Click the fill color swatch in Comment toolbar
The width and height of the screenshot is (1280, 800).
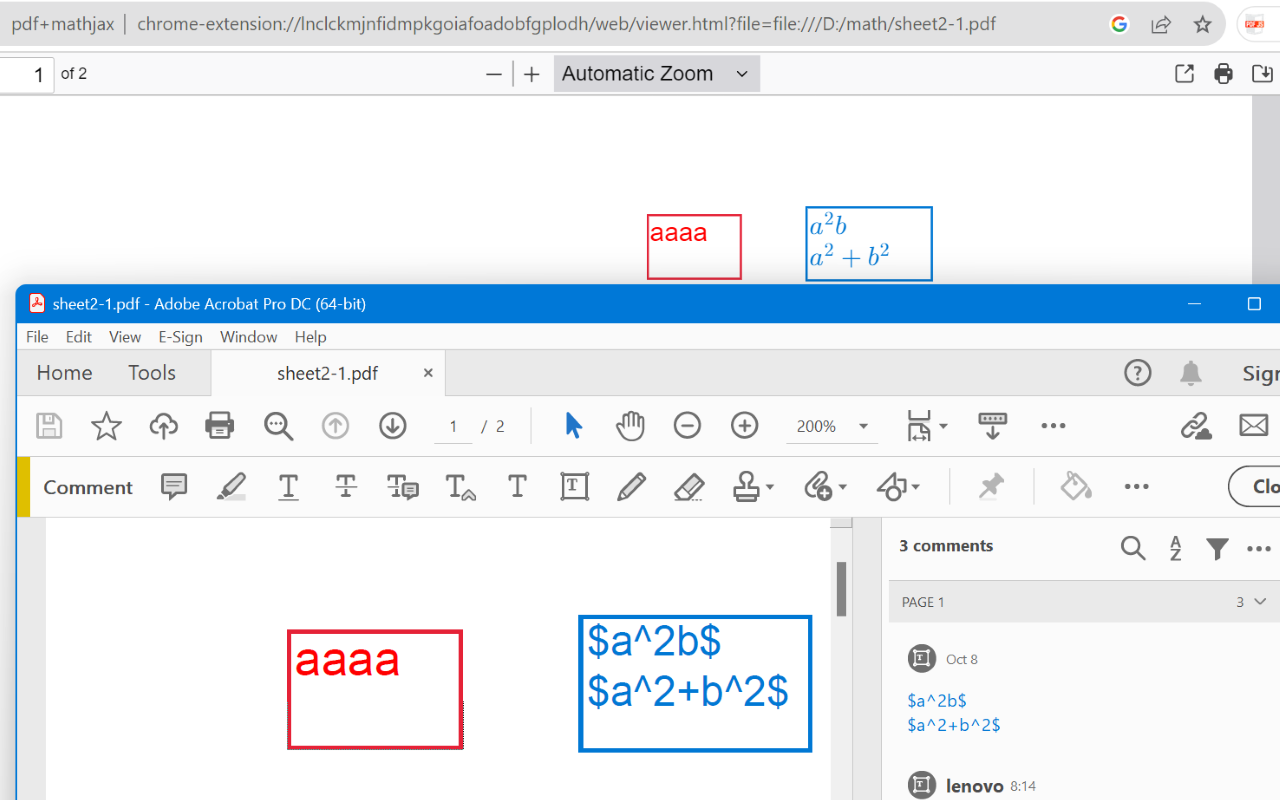pyautogui.click(x=1075, y=487)
